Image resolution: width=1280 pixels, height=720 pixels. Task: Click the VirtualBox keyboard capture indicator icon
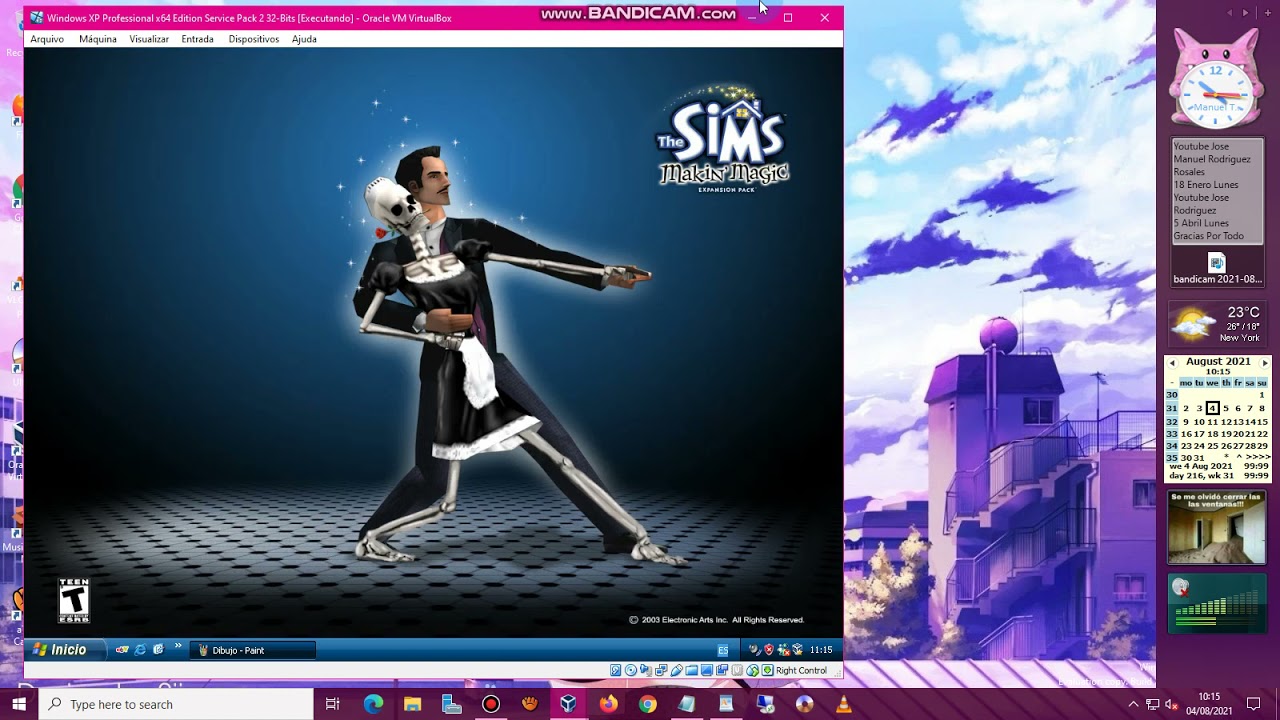click(767, 670)
